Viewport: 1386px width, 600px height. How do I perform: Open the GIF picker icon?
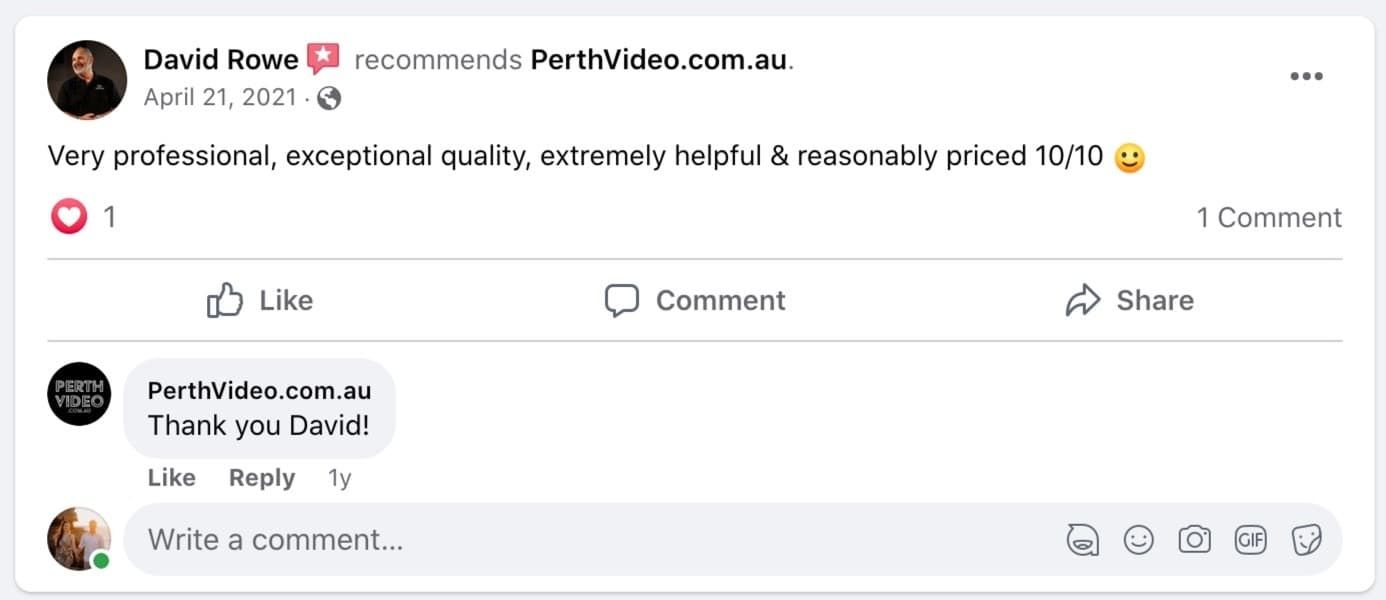click(1250, 540)
